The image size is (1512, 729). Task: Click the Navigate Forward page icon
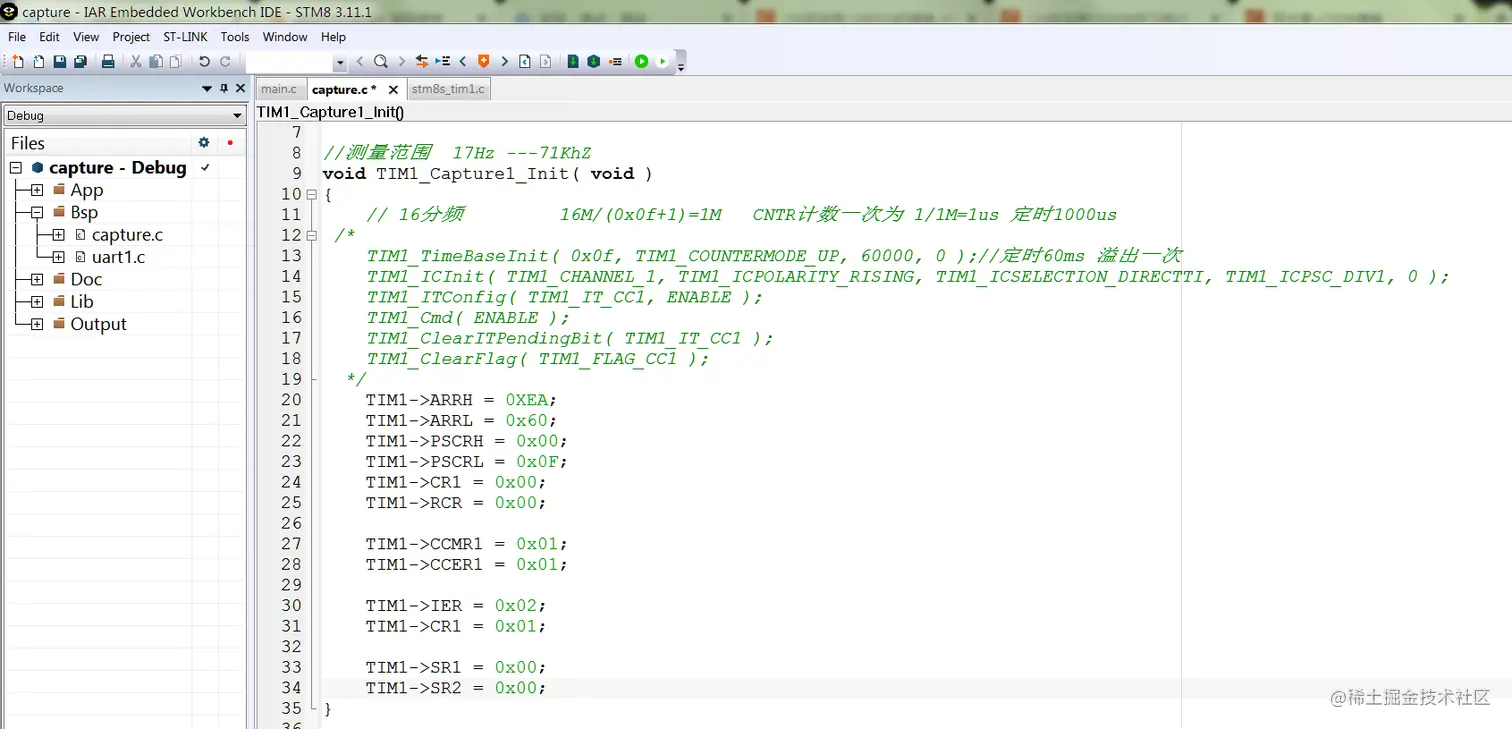coord(545,62)
